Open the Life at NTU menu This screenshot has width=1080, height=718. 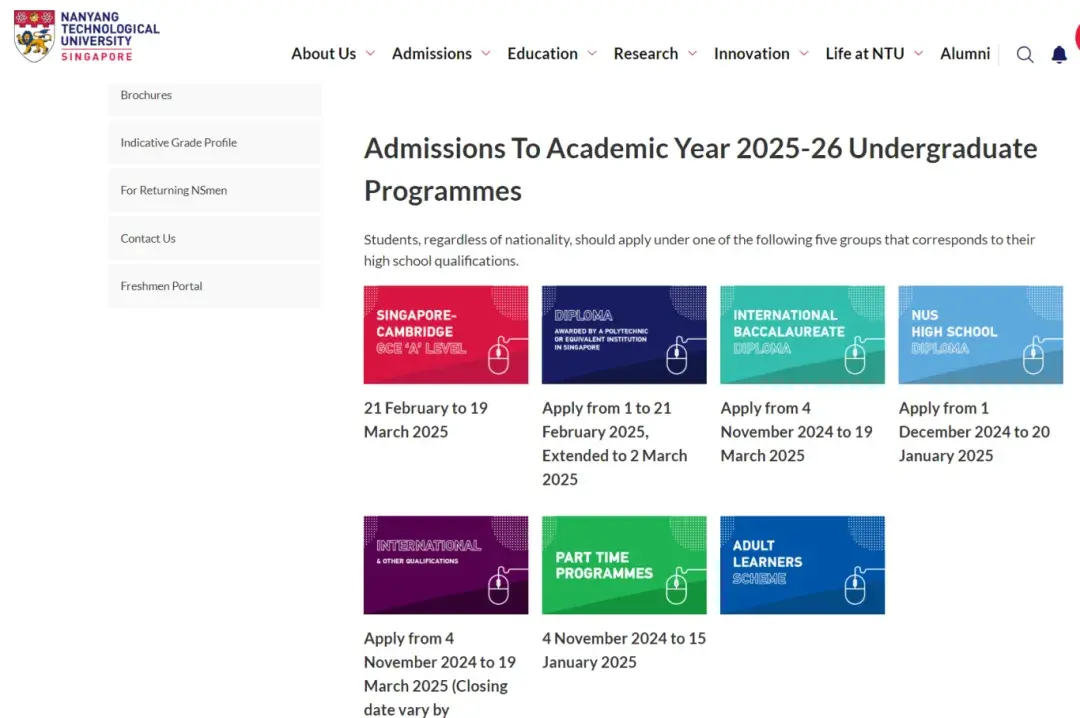click(864, 54)
